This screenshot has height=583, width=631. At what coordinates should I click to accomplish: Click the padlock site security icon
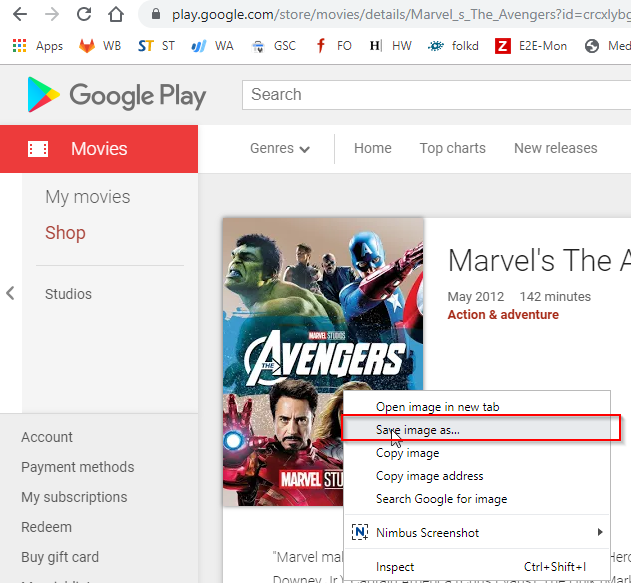pyautogui.click(x=156, y=14)
